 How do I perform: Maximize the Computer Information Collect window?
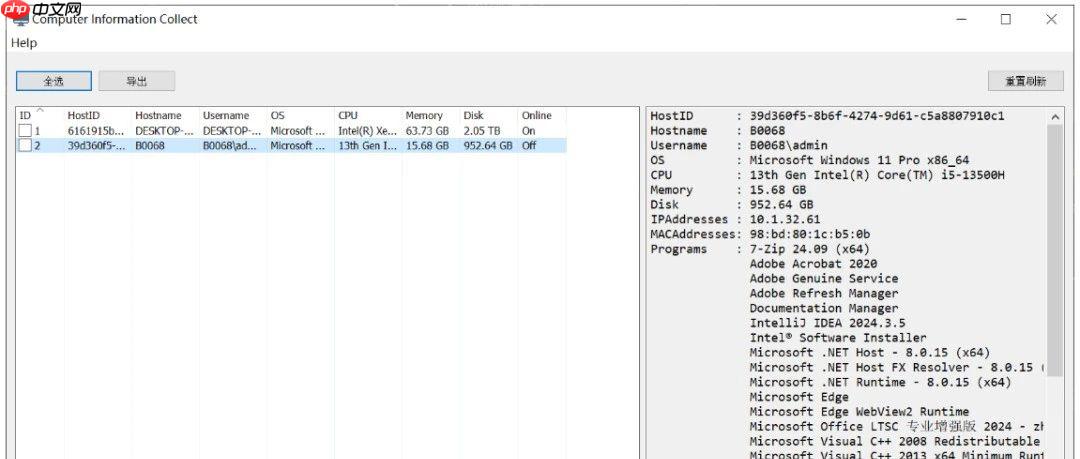click(1006, 19)
